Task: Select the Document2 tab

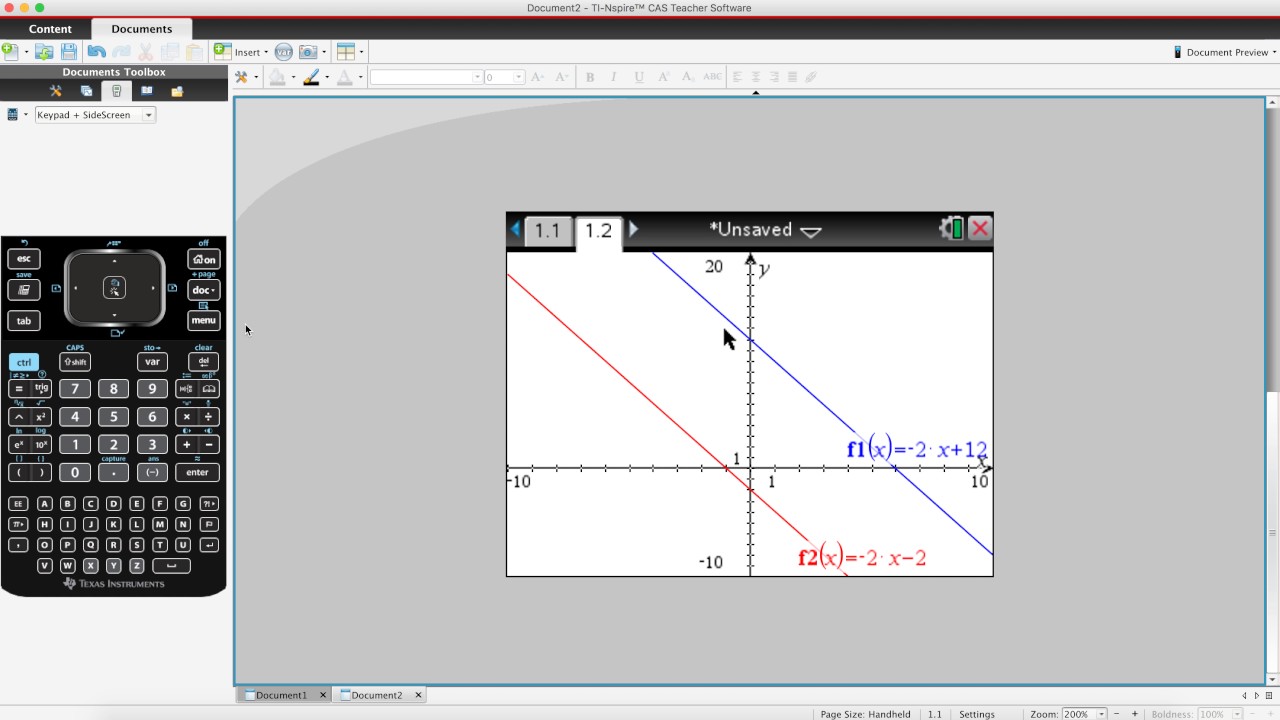Action: (x=378, y=695)
